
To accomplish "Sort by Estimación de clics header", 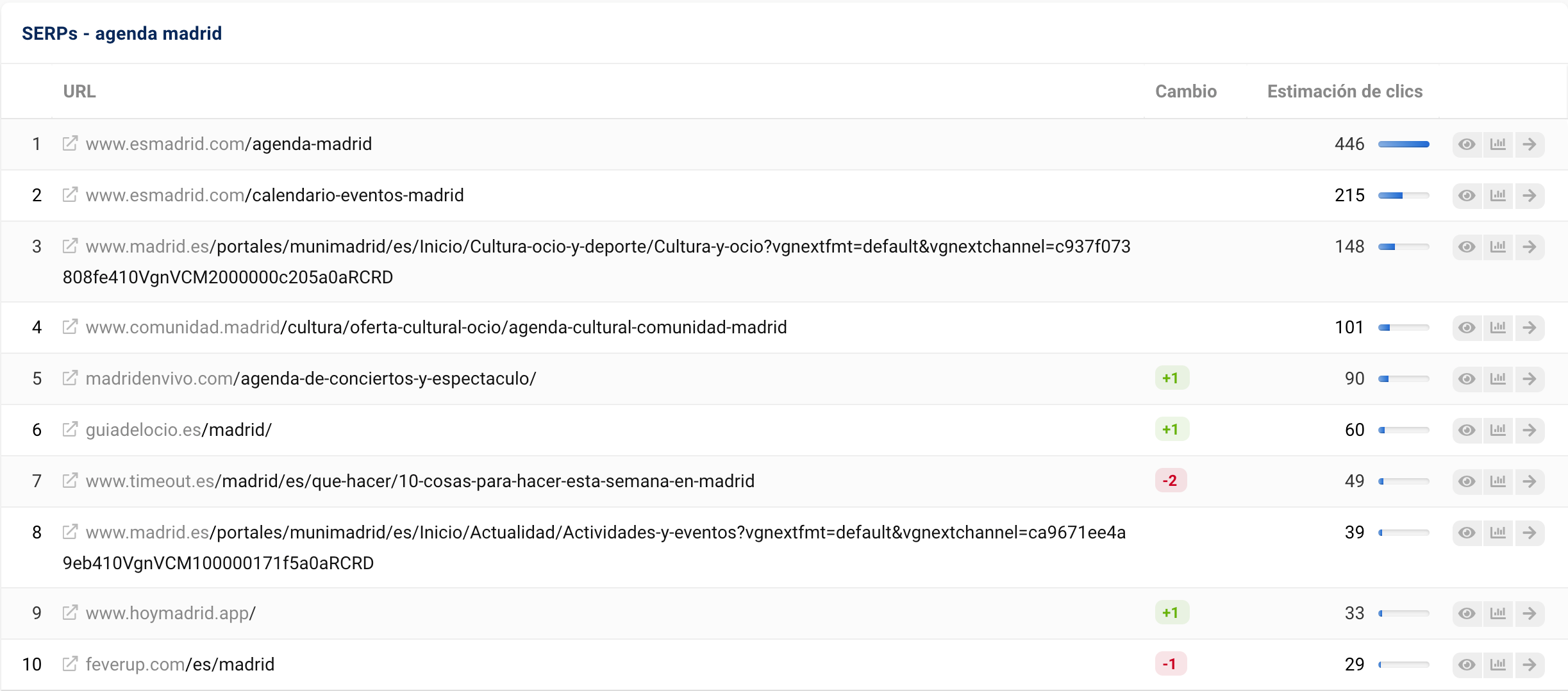I will 1344,91.
